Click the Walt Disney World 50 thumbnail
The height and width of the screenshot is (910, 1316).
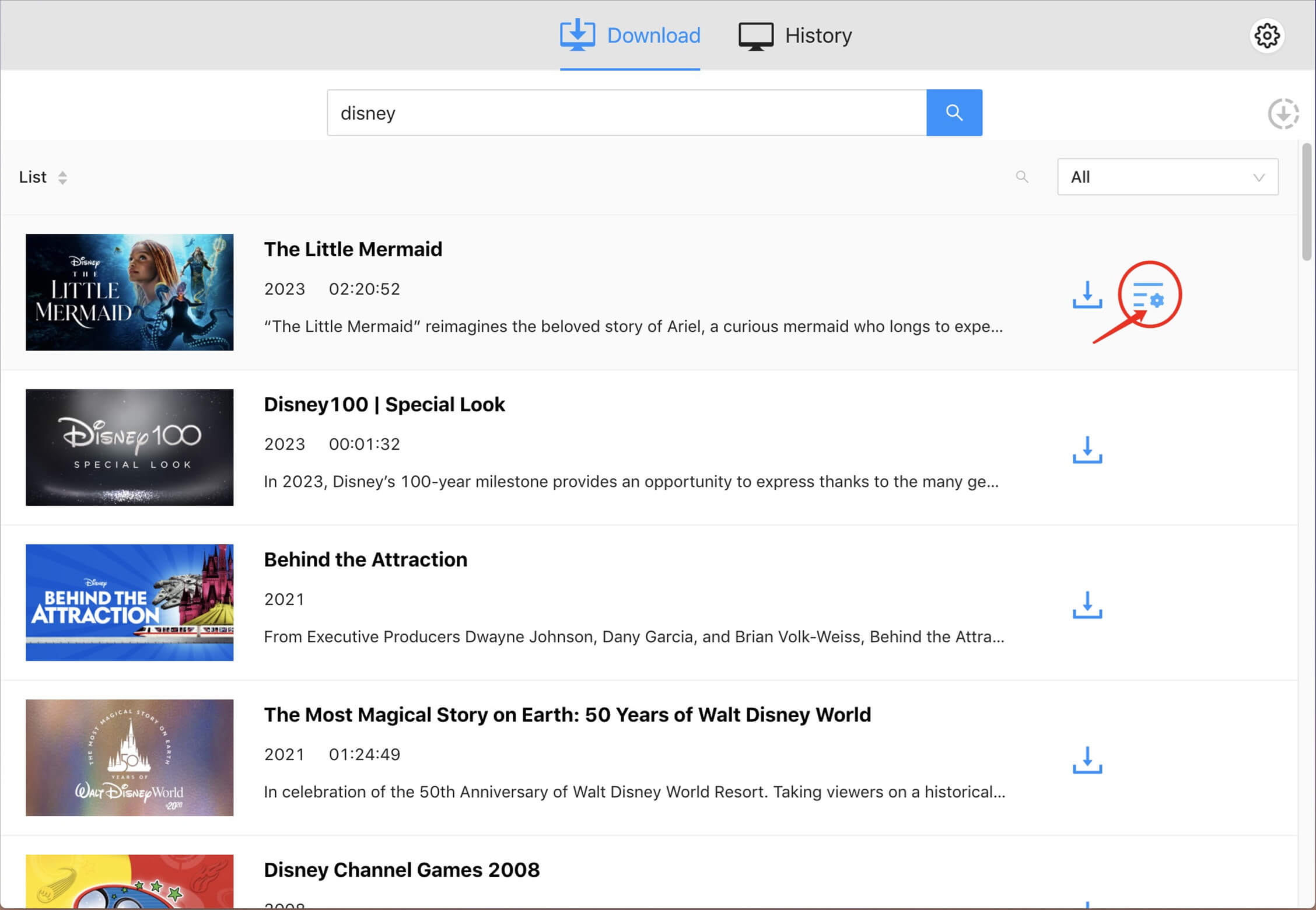pyautogui.click(x=129, y=758)
